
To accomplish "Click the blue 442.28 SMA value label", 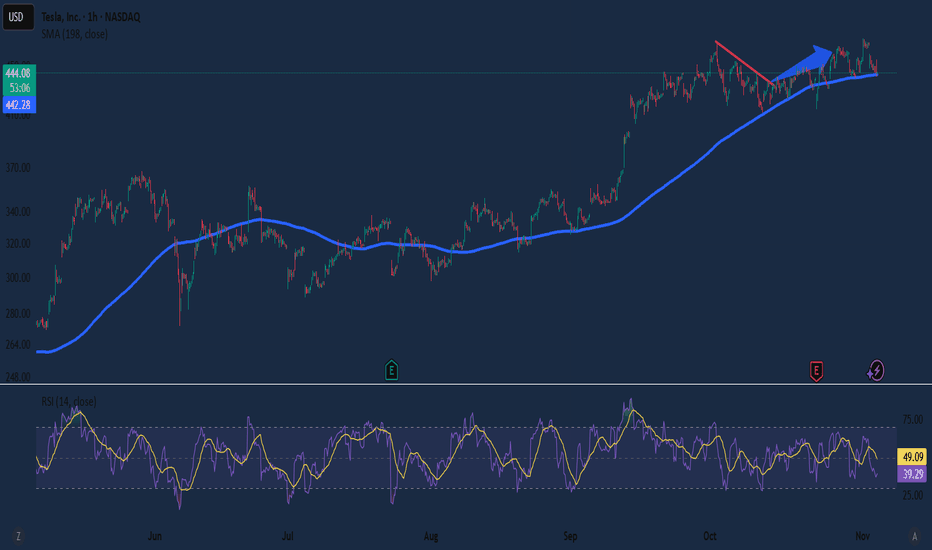I will (x=19, y=105).
